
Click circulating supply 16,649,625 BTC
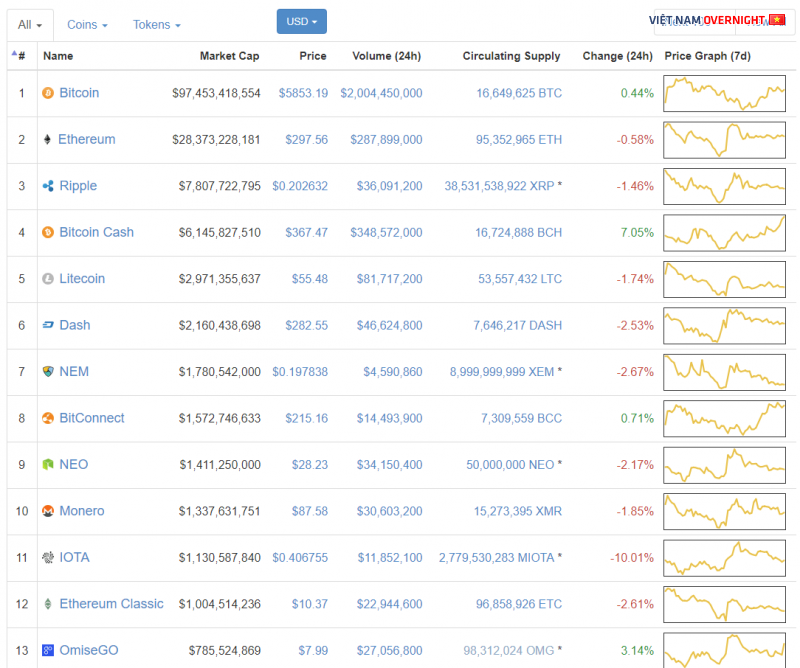pos(519,93)
